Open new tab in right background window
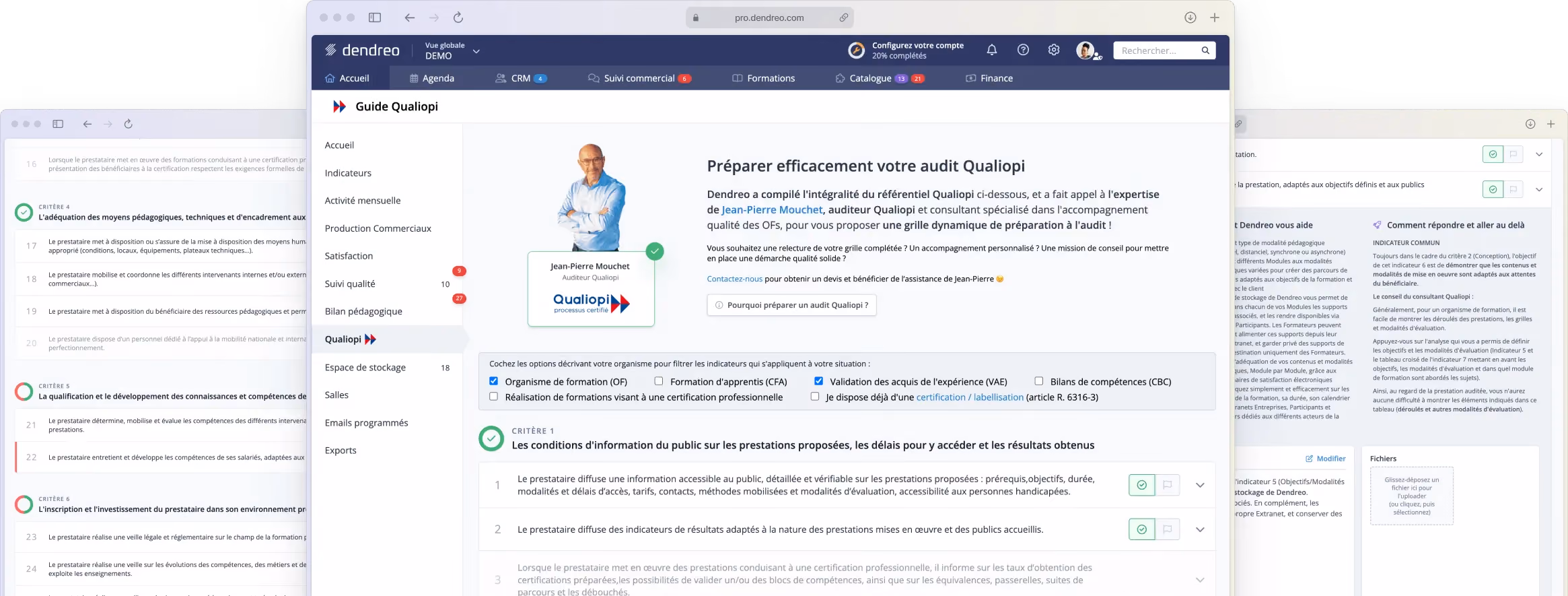Viewport: 1568px width, 596px height. pos(1551,124)
